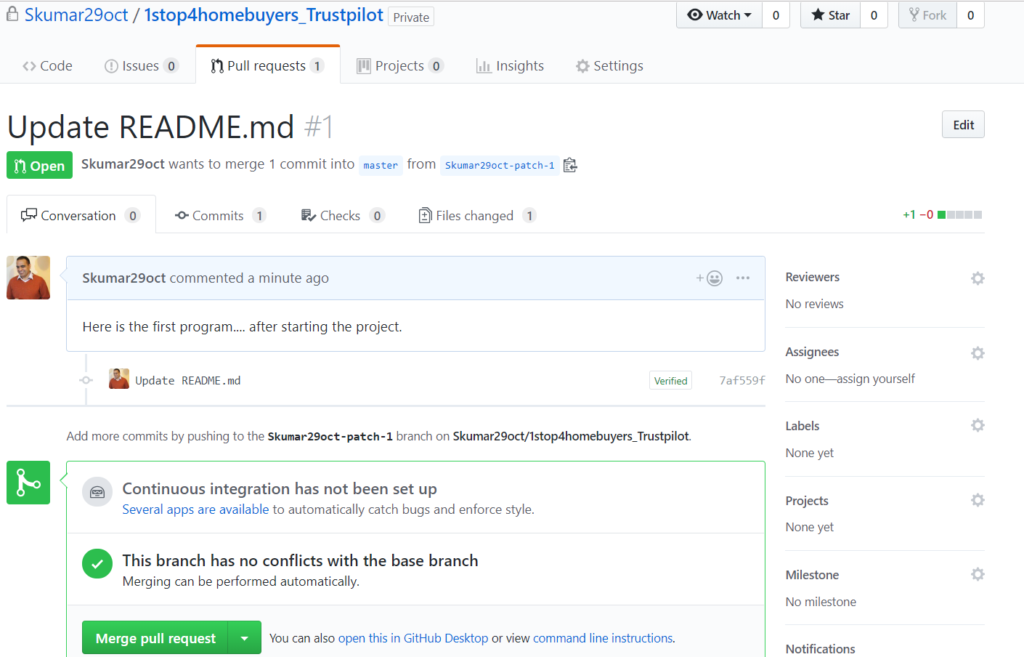Open Milestone settings via its gear icon
The width and height of the screenshot is (1024, 657).
[977, 574]
